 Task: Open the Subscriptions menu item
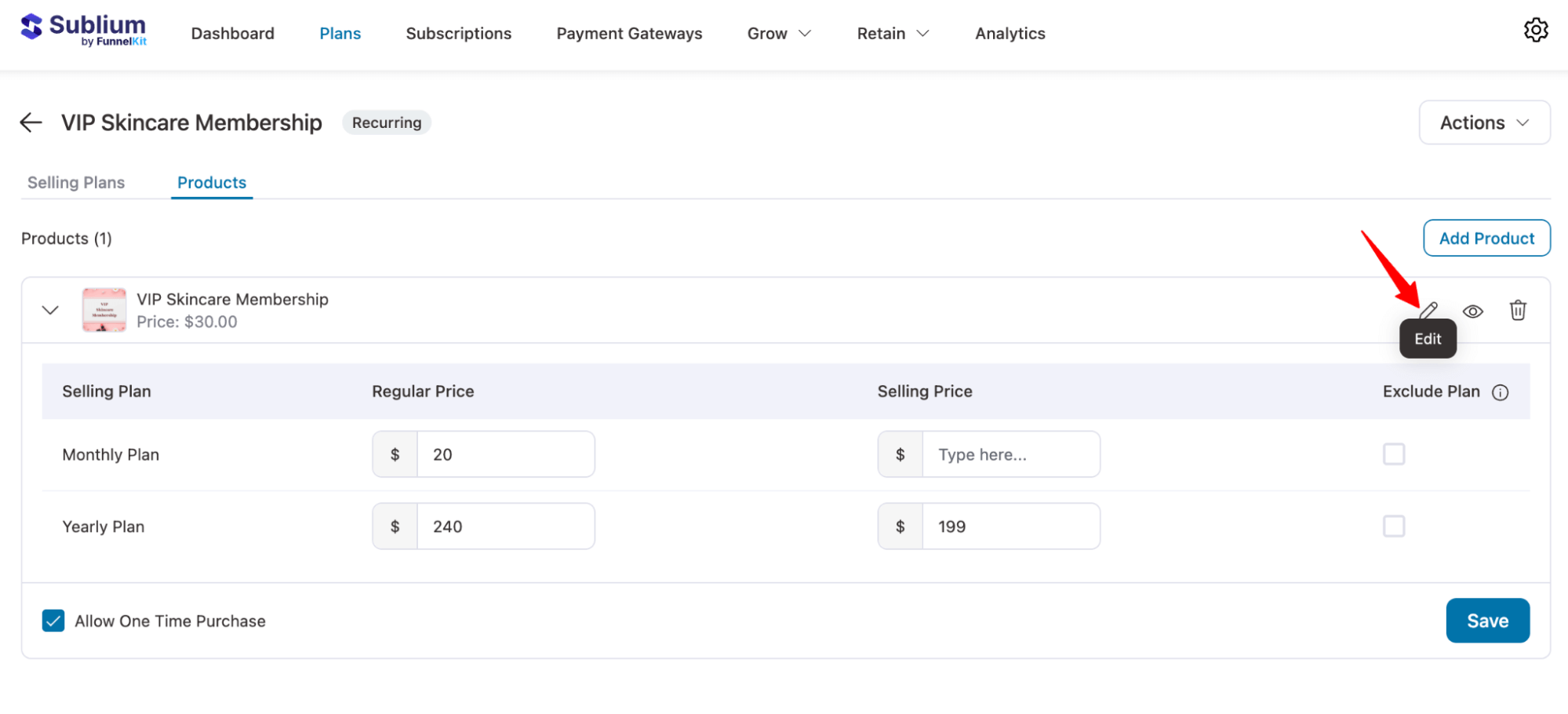(458, 33)
